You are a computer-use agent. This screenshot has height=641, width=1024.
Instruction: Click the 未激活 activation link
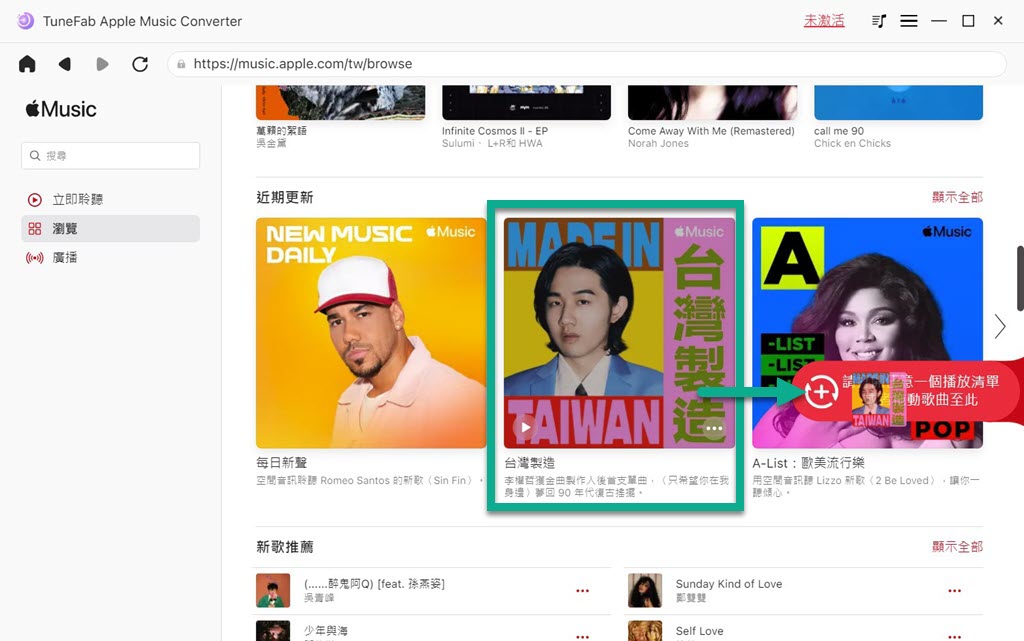click(x=824, y=21)
